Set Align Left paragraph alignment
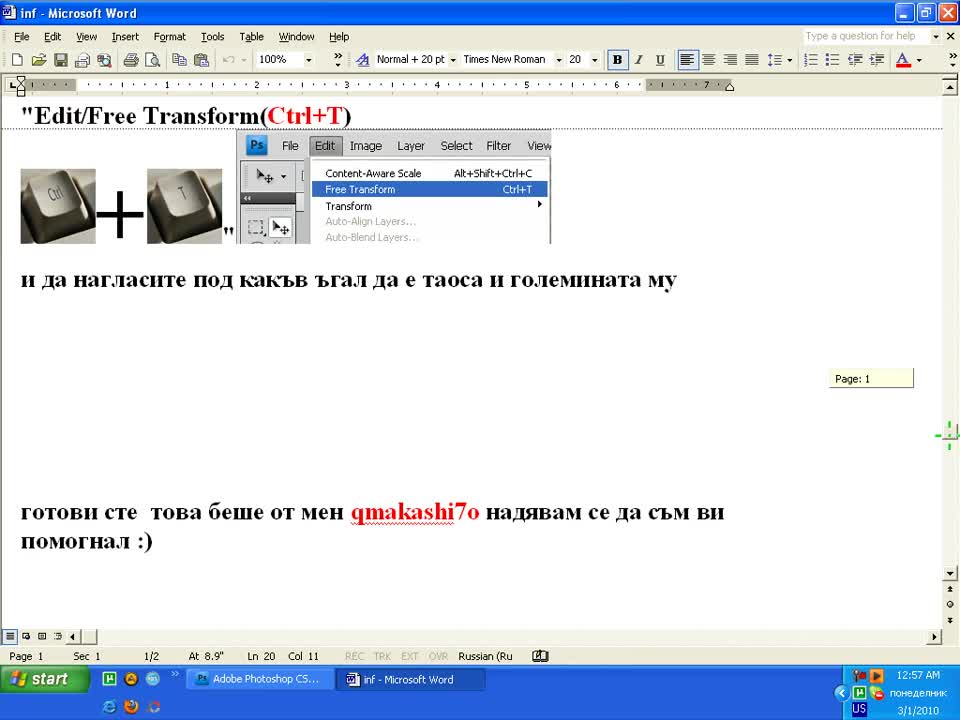960x720 pixels. point(688,60)
